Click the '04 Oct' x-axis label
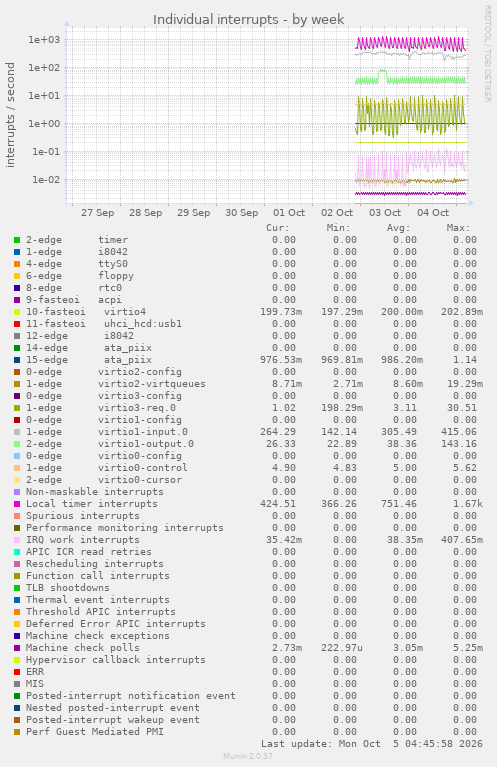Viewport: 497px width, 767px height. pyautogui.click(x=433, y=213)
